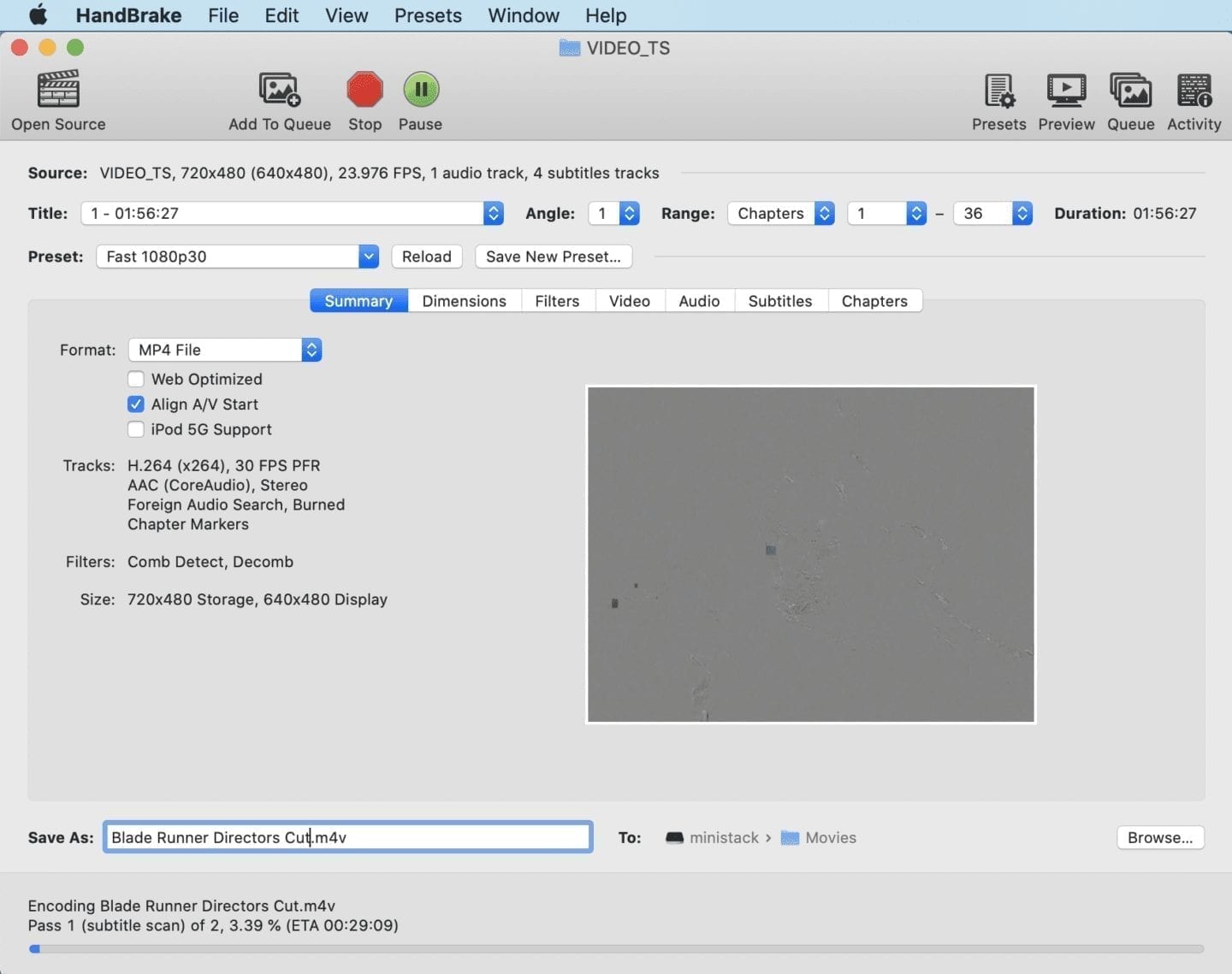Image resolution: width=1232 pixels, height=974 pixels.
Task: Open the Presets menu in menu bar
Action: [428, 15]
